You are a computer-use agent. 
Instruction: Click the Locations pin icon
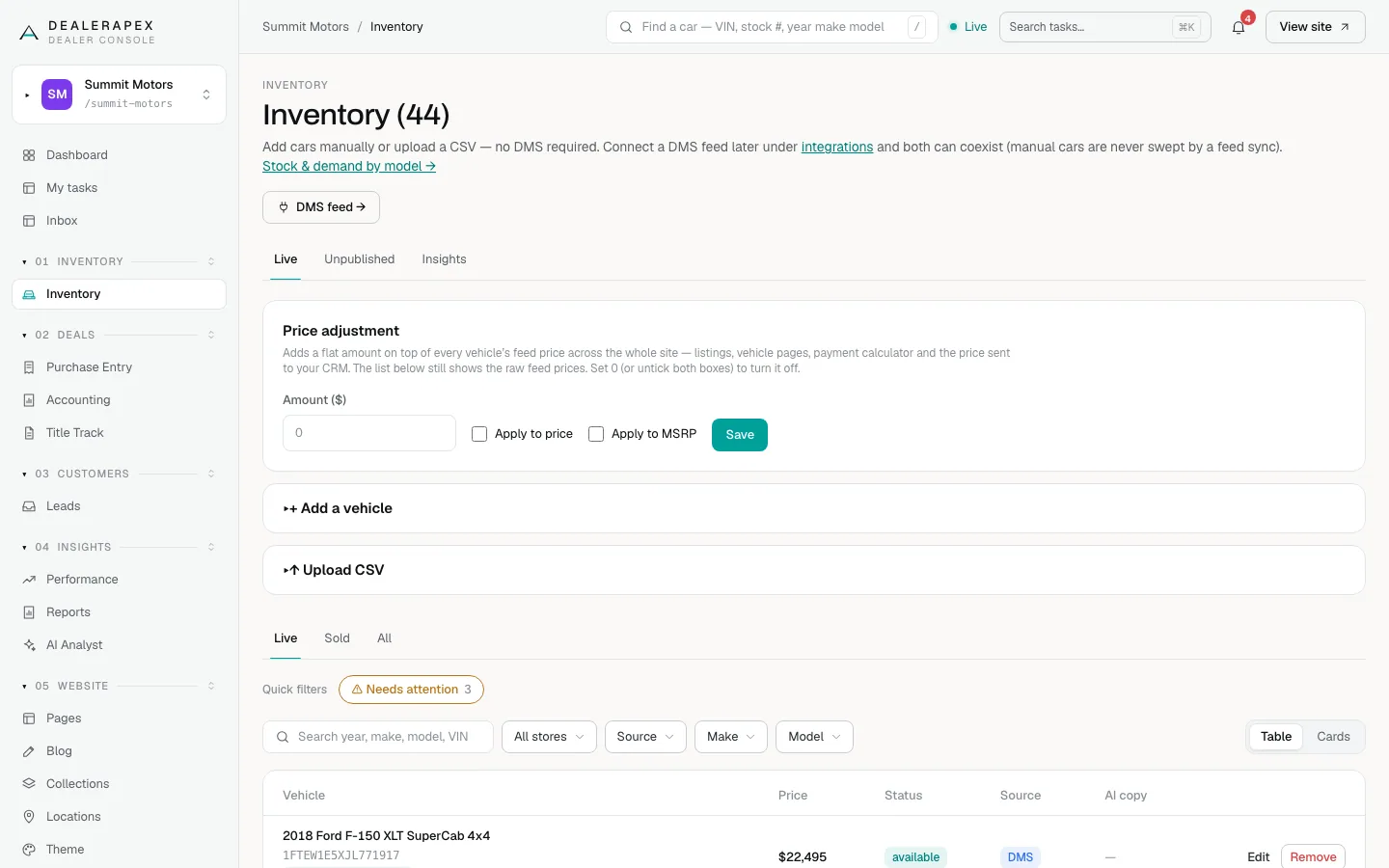29,817
